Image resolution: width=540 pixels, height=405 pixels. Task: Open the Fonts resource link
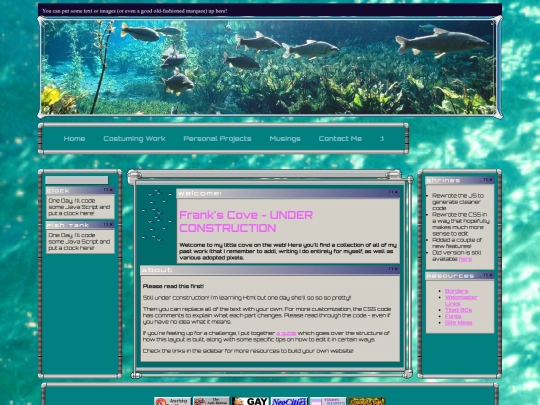(x=453, y=316)
